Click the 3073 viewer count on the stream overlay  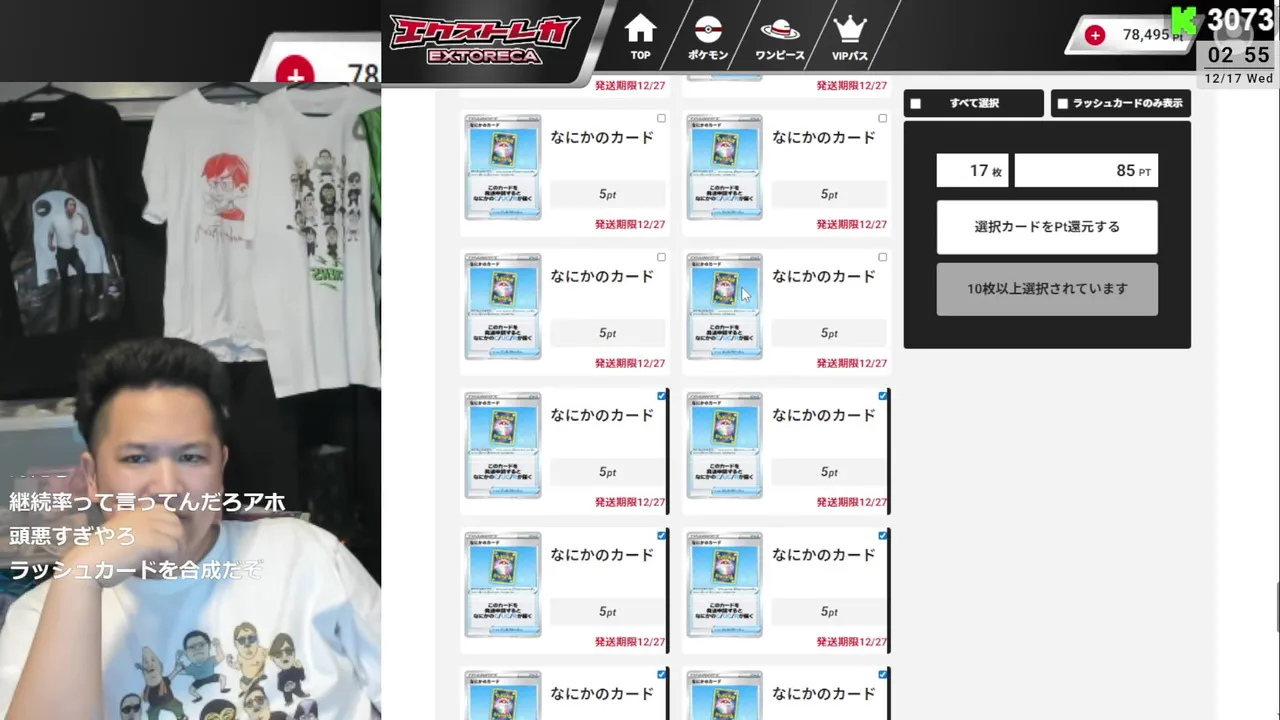pyautogui.click(x=1239, y=19)
